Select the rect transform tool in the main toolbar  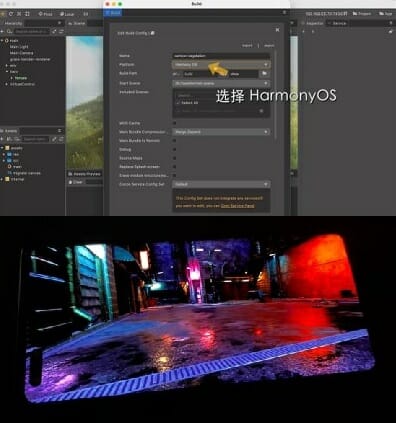[x=27, y=14]
